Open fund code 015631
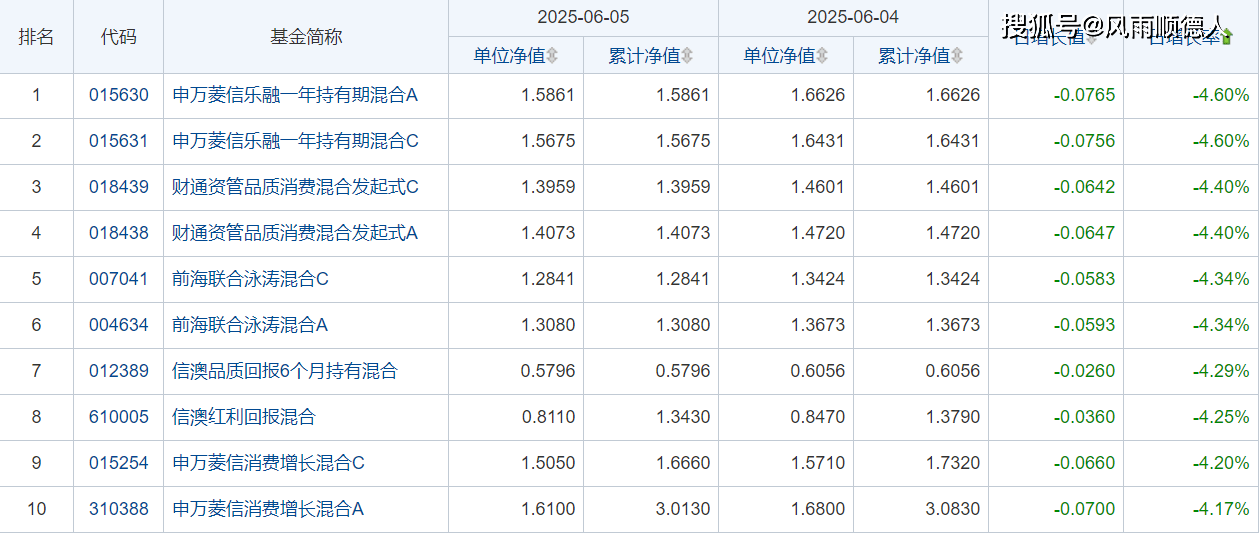 (118, 141)
